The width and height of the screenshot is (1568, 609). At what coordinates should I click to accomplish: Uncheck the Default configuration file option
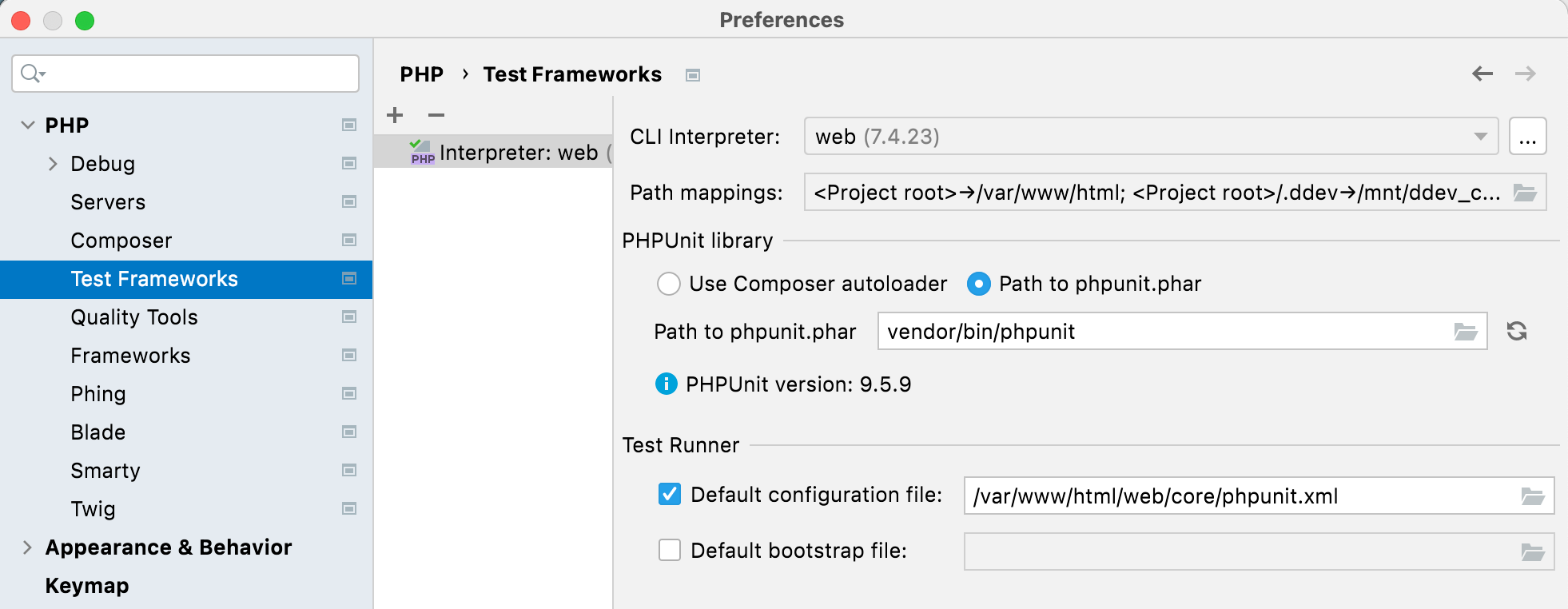669,495
